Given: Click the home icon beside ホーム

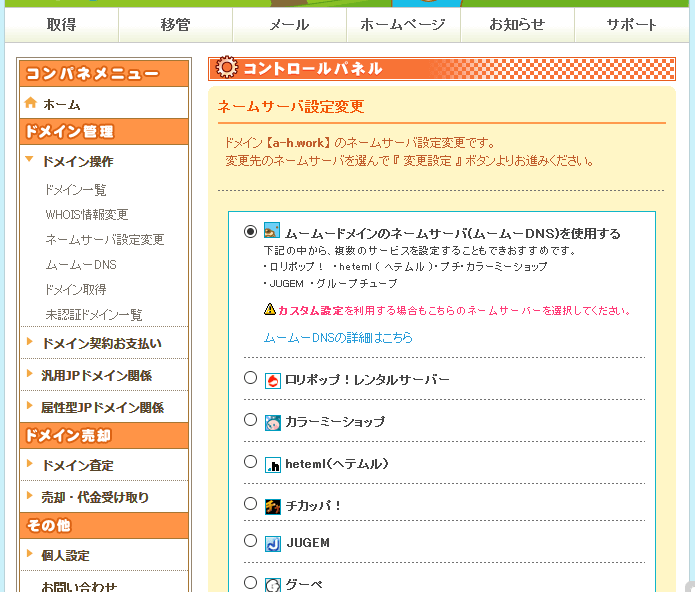Looking at the screenshot, I should click(31, 103).
